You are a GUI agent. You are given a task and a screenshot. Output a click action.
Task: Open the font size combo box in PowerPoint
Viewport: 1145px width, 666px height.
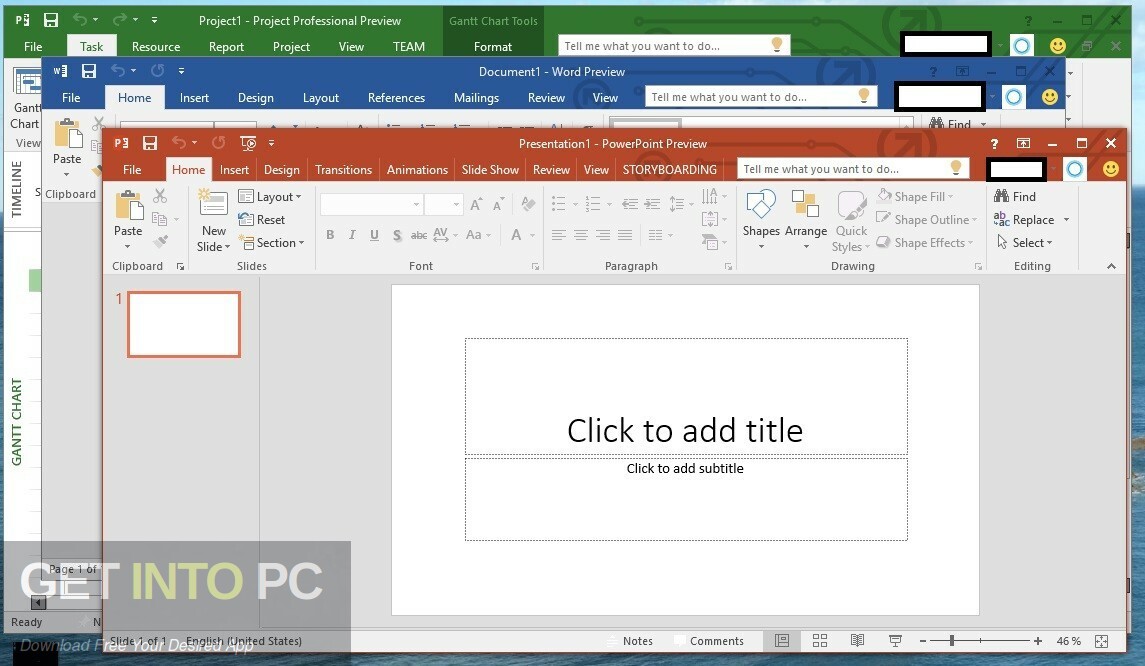(443, 204)
